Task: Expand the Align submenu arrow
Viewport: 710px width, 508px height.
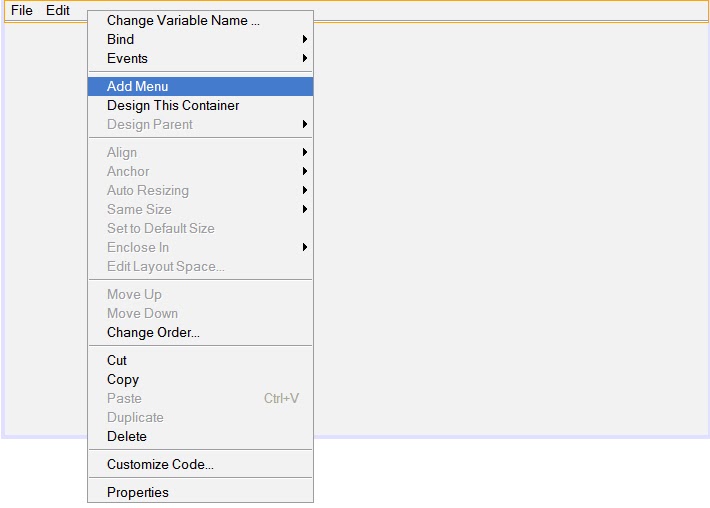Action: pyautogui.click(x=304, y=152)
